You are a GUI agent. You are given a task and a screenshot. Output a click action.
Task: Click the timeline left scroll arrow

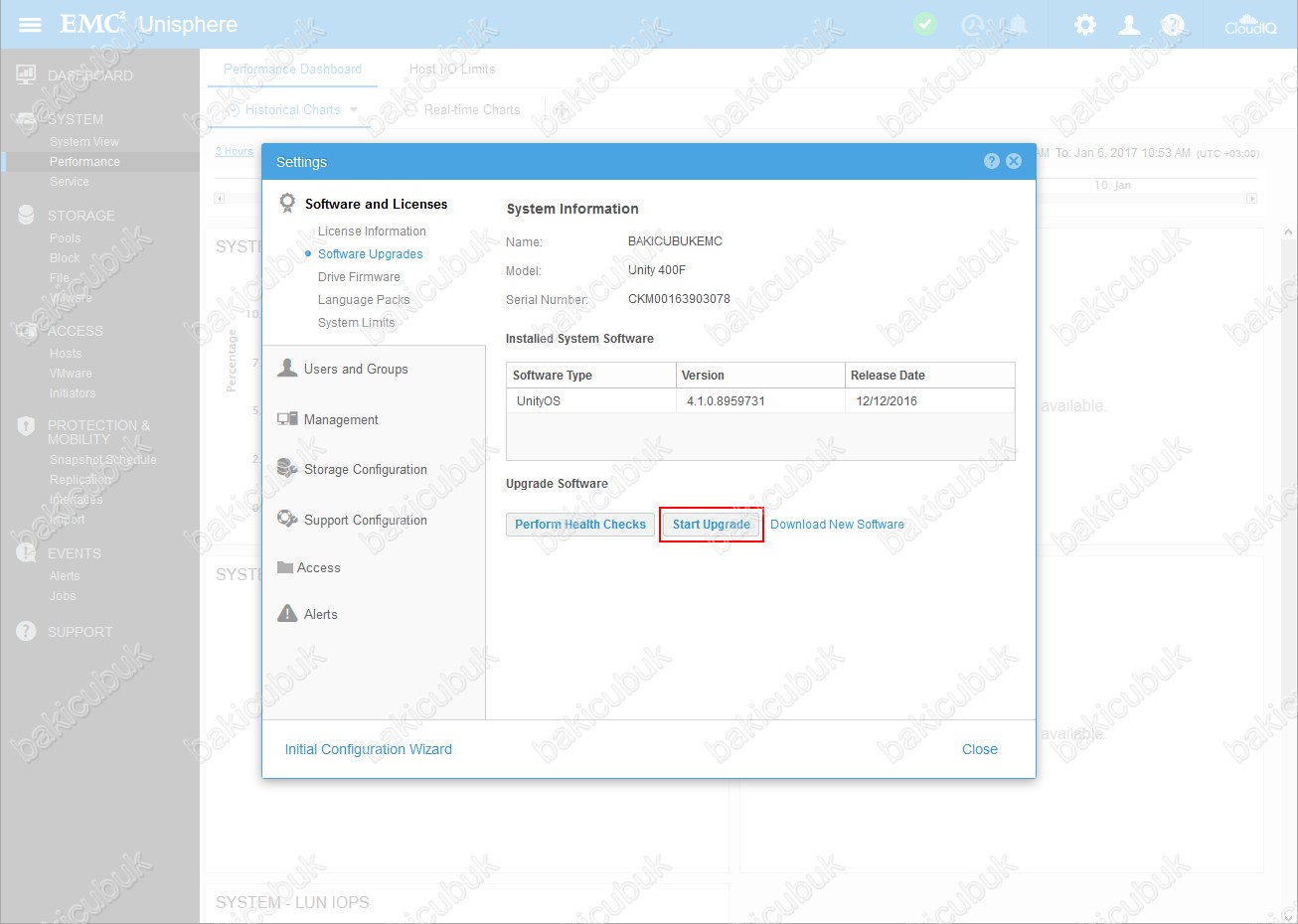tap(219, 198)
